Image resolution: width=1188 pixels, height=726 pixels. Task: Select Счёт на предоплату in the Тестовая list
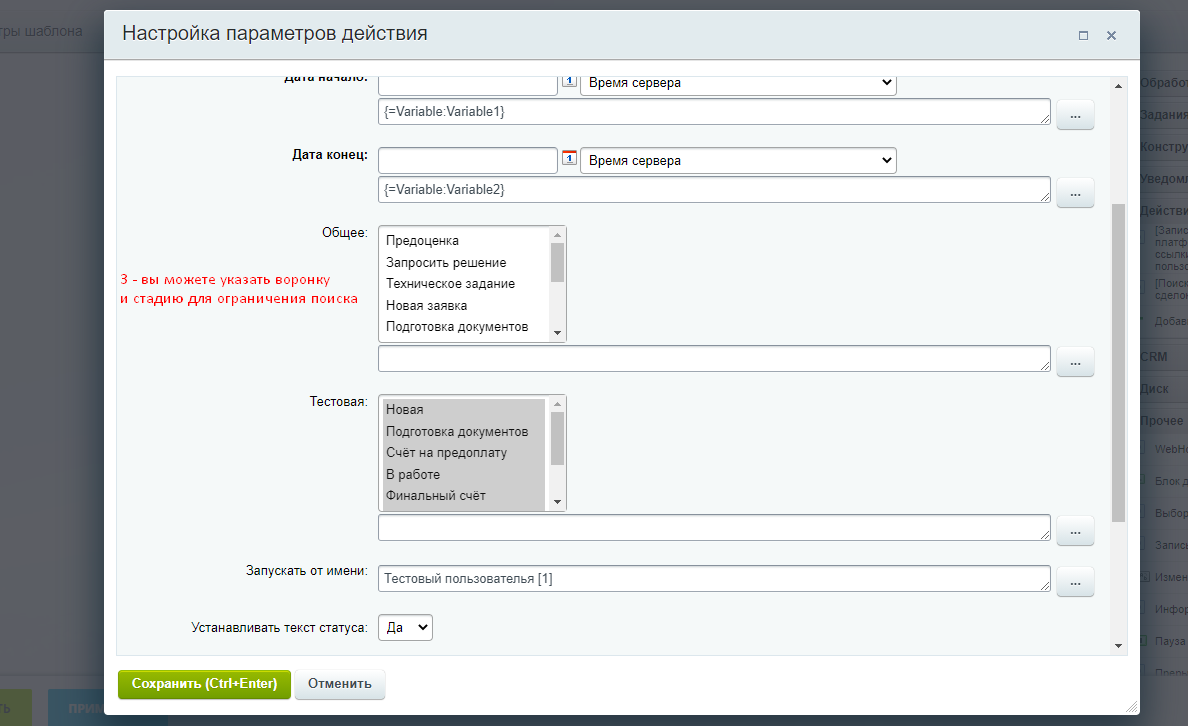click(446, 453)
